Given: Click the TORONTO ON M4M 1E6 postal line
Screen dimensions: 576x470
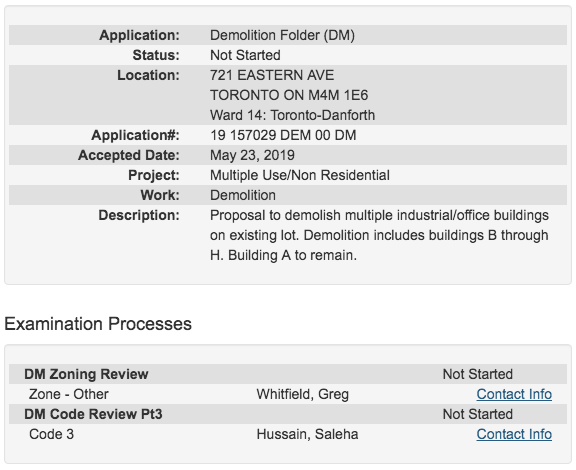Looking at the screenshot, I should click(x=289, y=95).
